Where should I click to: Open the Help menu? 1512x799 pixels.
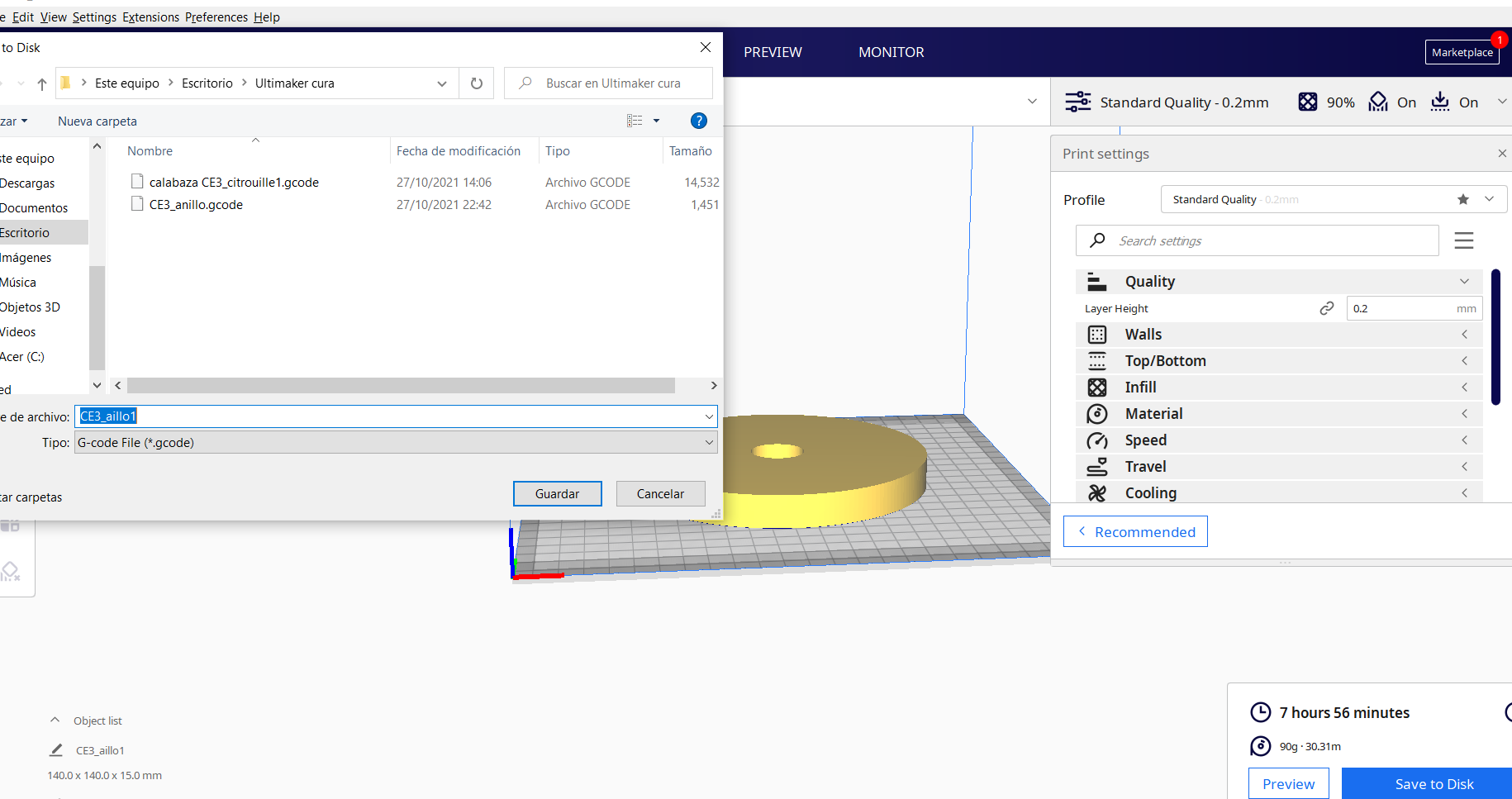pos(267,17)
